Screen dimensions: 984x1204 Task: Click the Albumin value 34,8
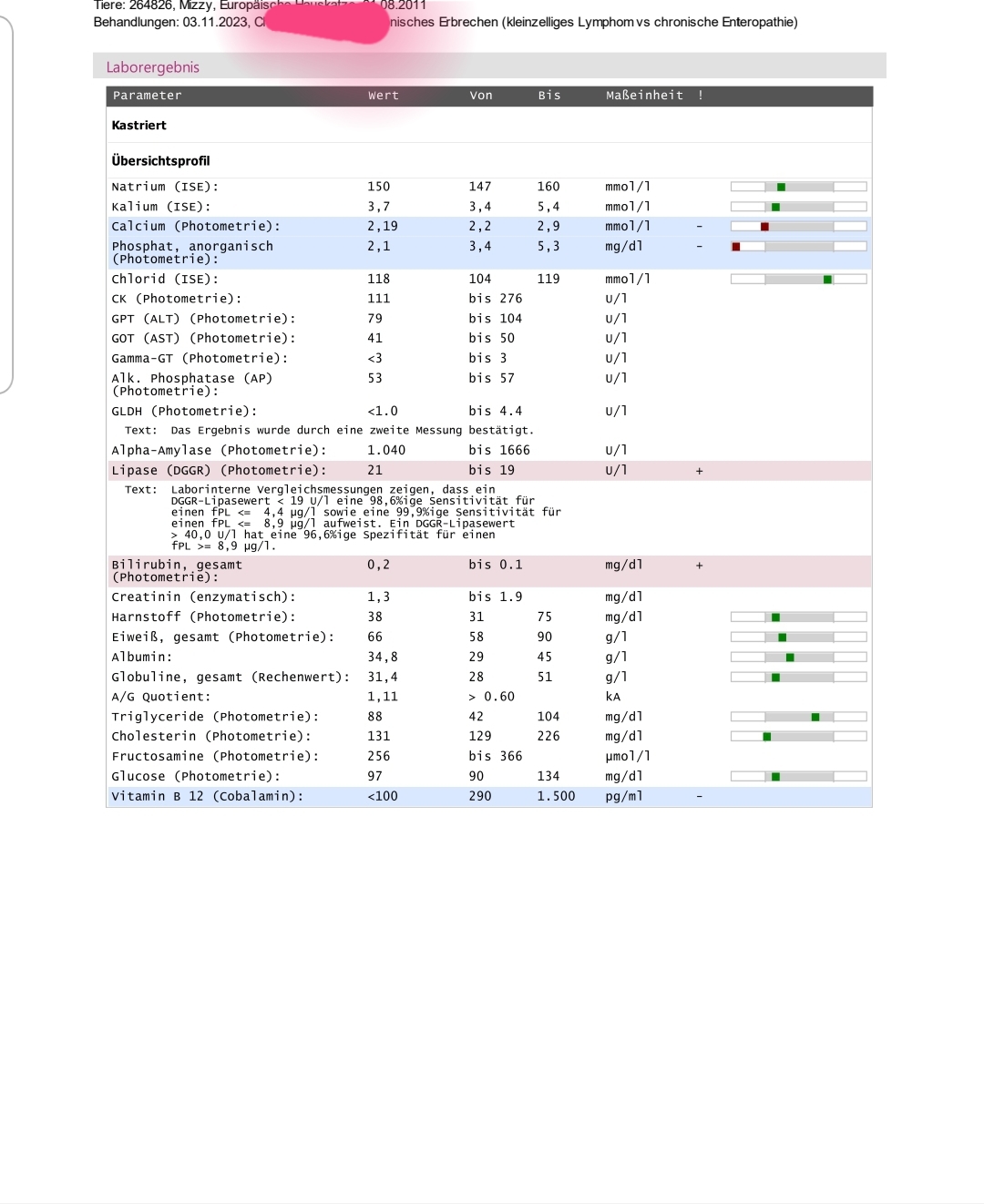tap(383, 658)
